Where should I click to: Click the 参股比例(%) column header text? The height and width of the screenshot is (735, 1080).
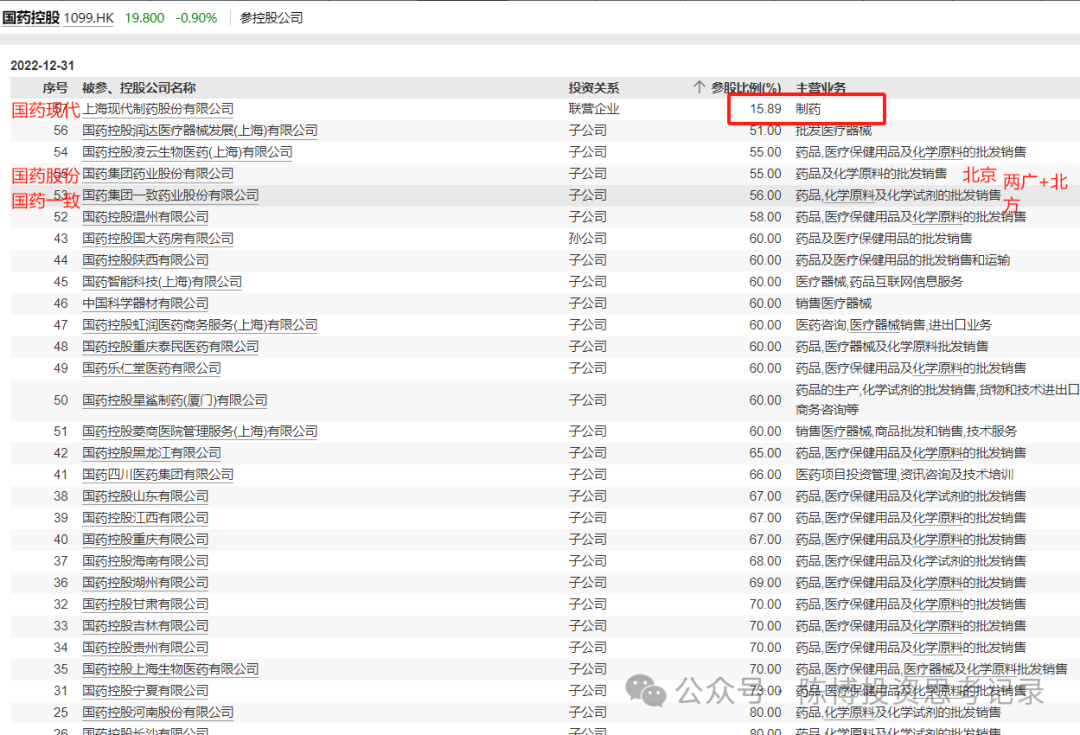click(746, 87)
